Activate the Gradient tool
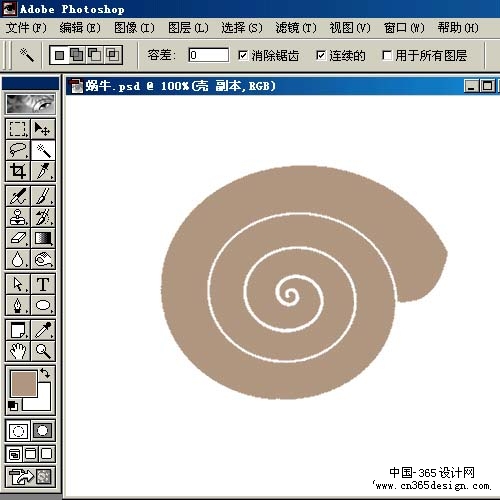The width and height of the screenshot is (500, 500). (x=43, y=238)
